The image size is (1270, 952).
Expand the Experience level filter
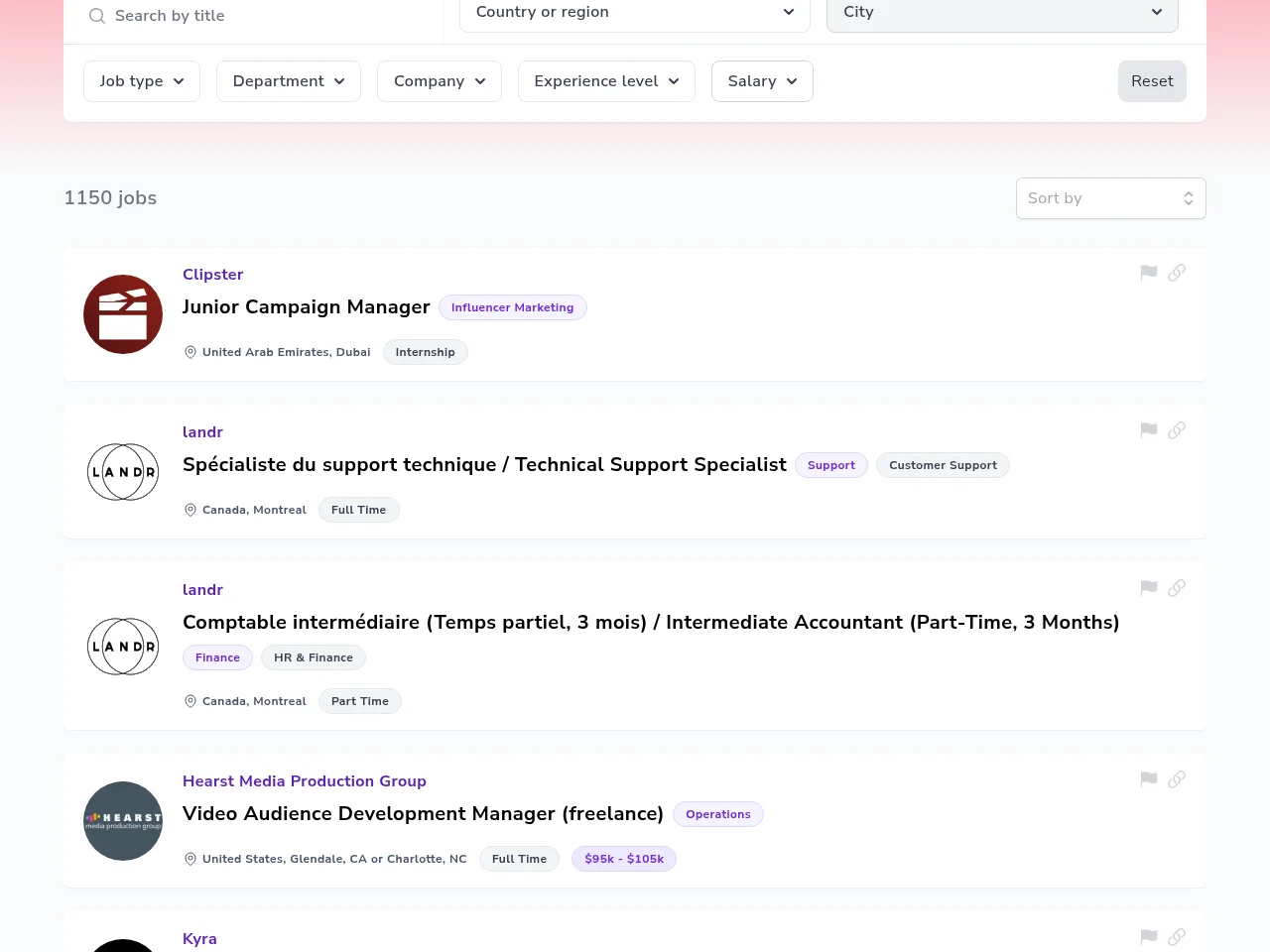click(606, 81)
